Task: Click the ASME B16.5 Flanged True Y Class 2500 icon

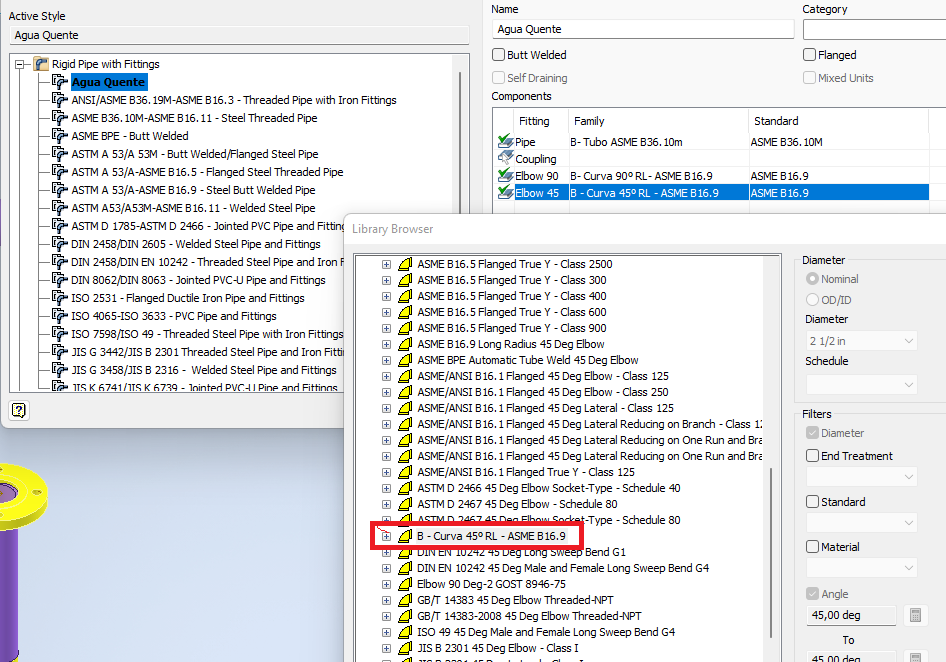Action: [405, 264]
